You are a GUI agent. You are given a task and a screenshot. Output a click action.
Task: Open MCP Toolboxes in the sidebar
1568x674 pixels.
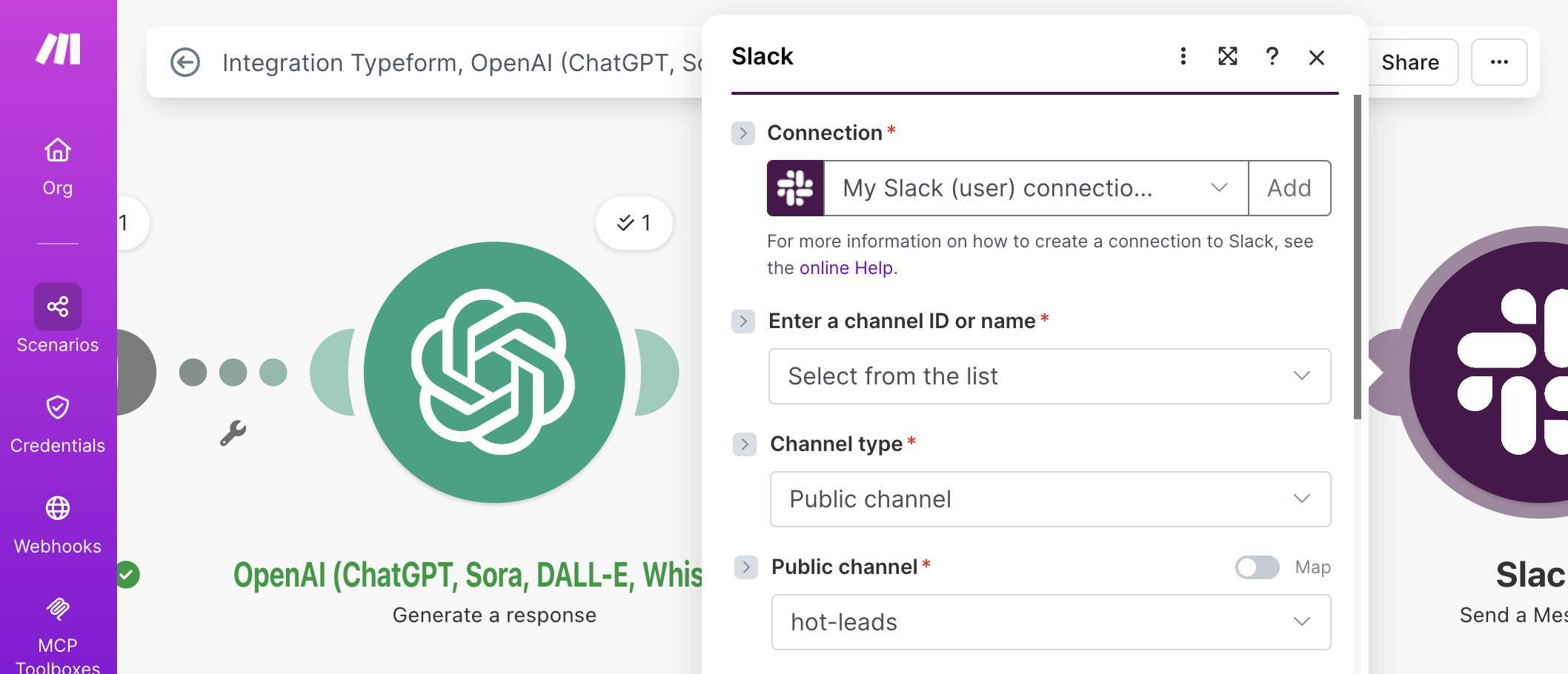pos(57,622)
